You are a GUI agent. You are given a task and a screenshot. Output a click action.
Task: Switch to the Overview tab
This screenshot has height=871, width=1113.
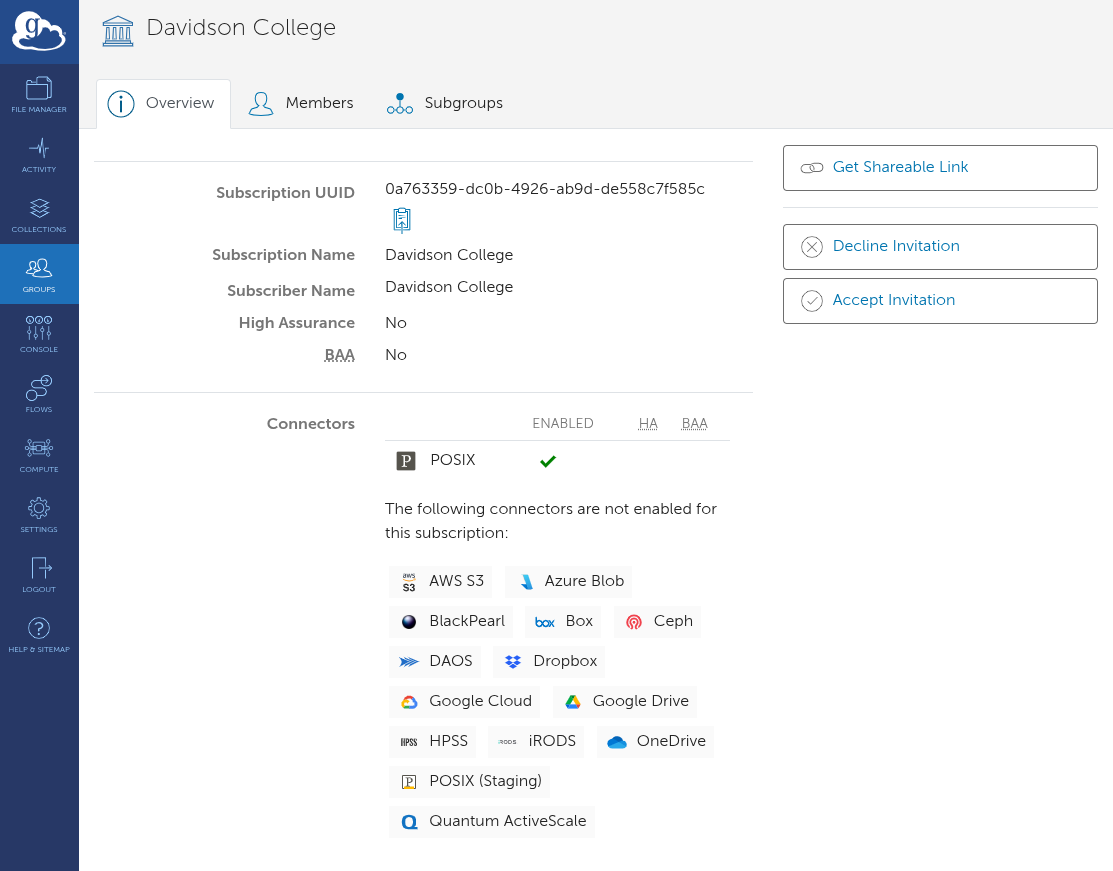163,104
